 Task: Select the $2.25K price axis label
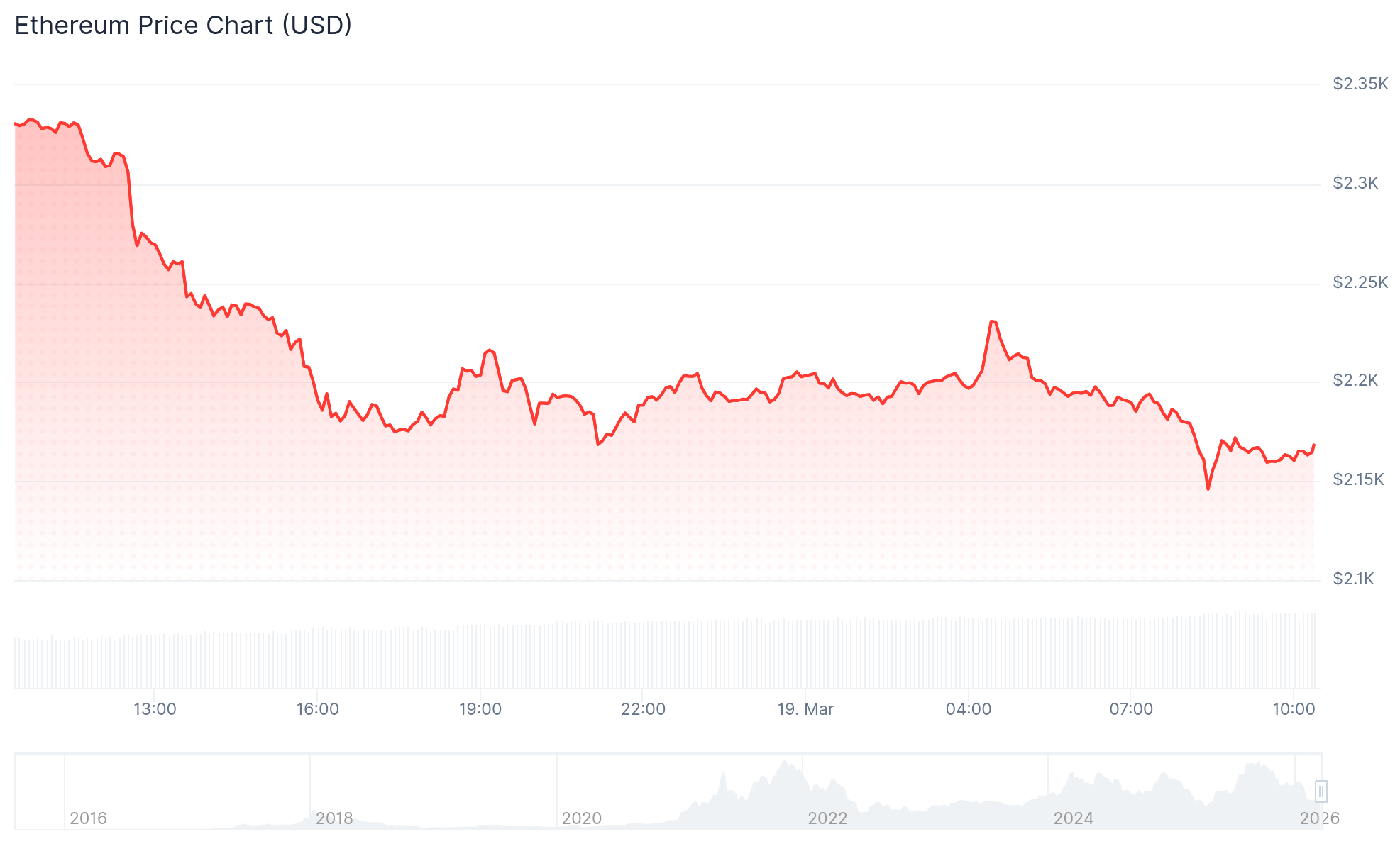(x=1360, y=283)
